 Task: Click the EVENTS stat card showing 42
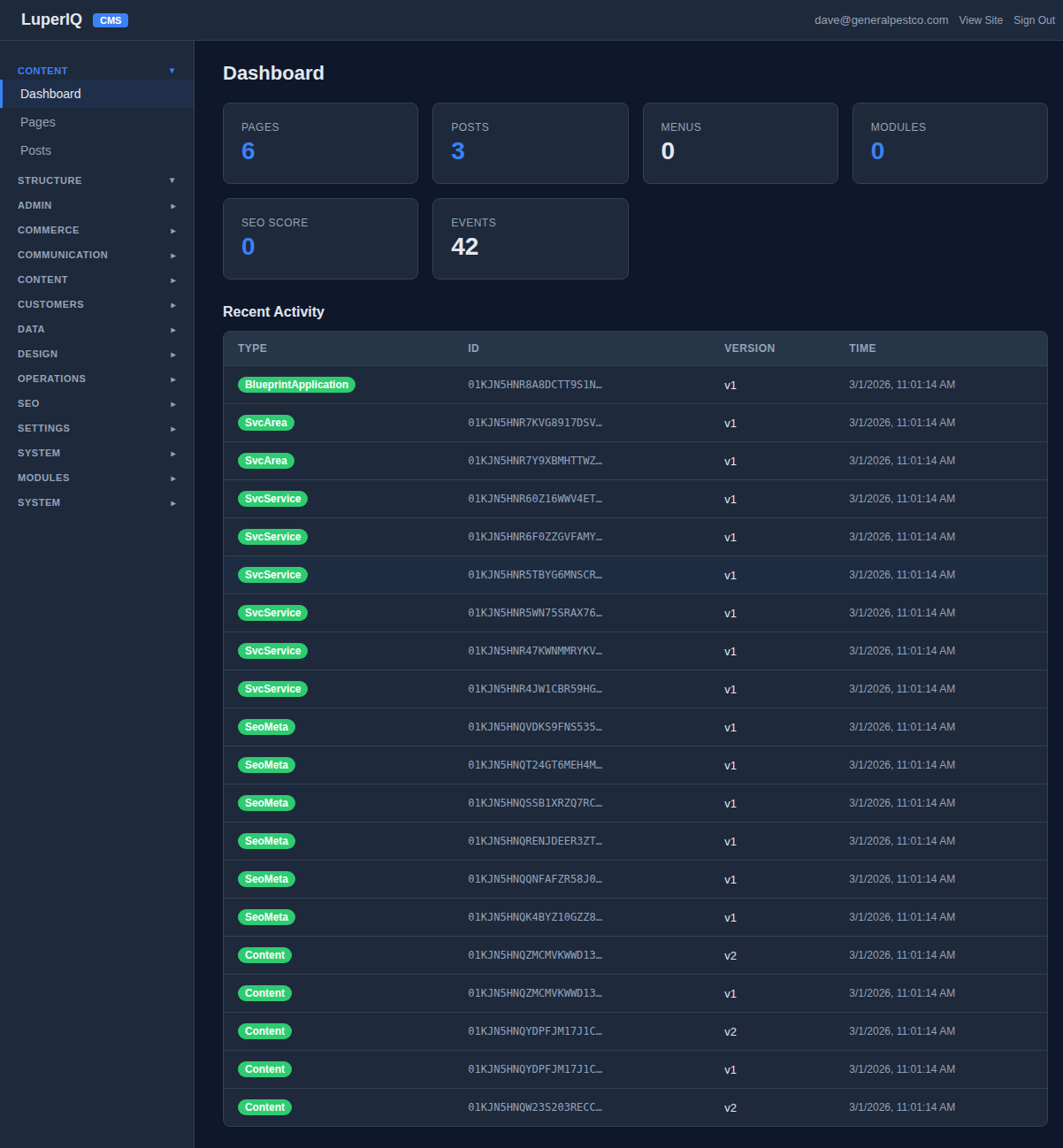point(530,238)
